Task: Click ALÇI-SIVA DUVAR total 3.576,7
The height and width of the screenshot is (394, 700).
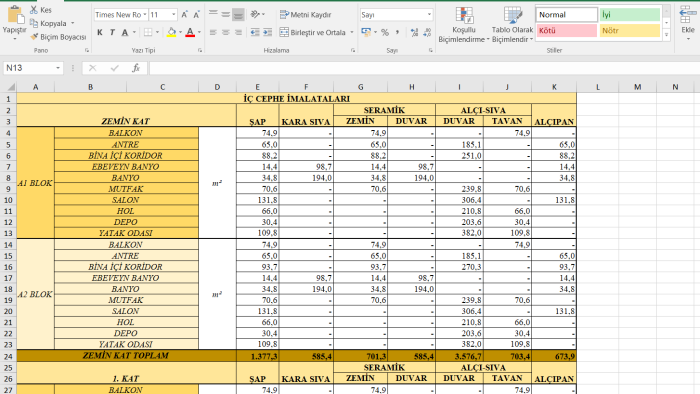Action: [x=459, y=356]
